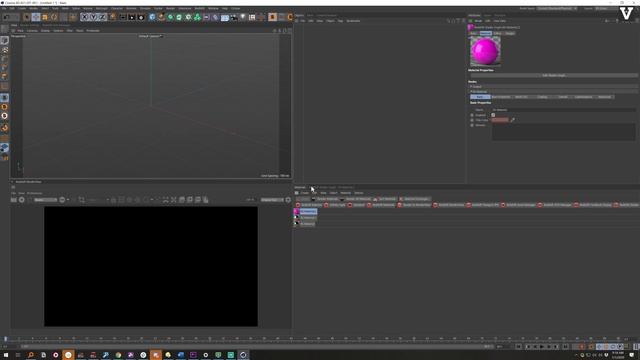
Task: Open the File menu
Action: [x=4, y=8]
